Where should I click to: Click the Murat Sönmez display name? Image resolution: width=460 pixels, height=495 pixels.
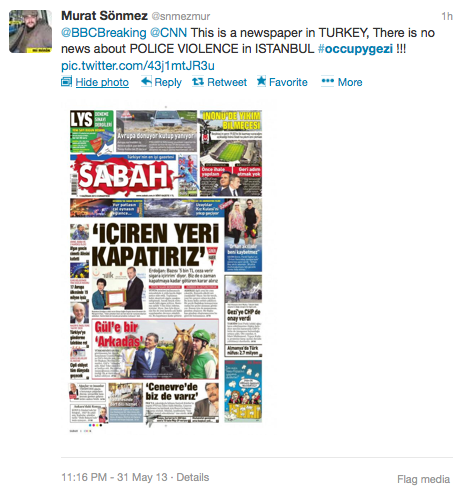(x=104, y=16)
